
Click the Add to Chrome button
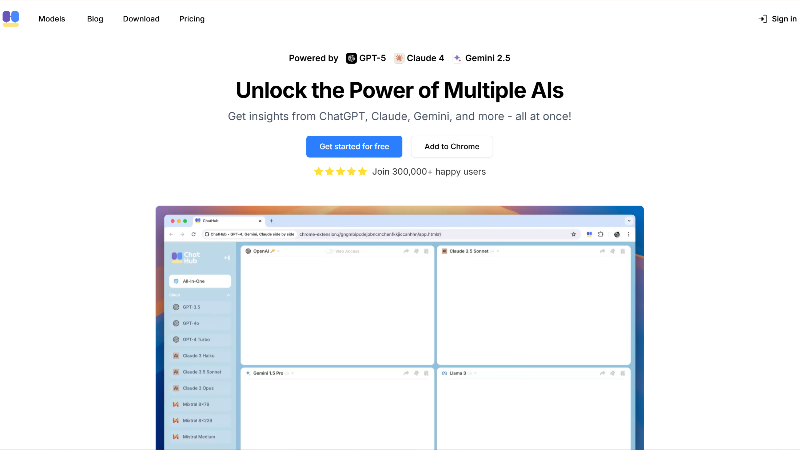(452, 146)
